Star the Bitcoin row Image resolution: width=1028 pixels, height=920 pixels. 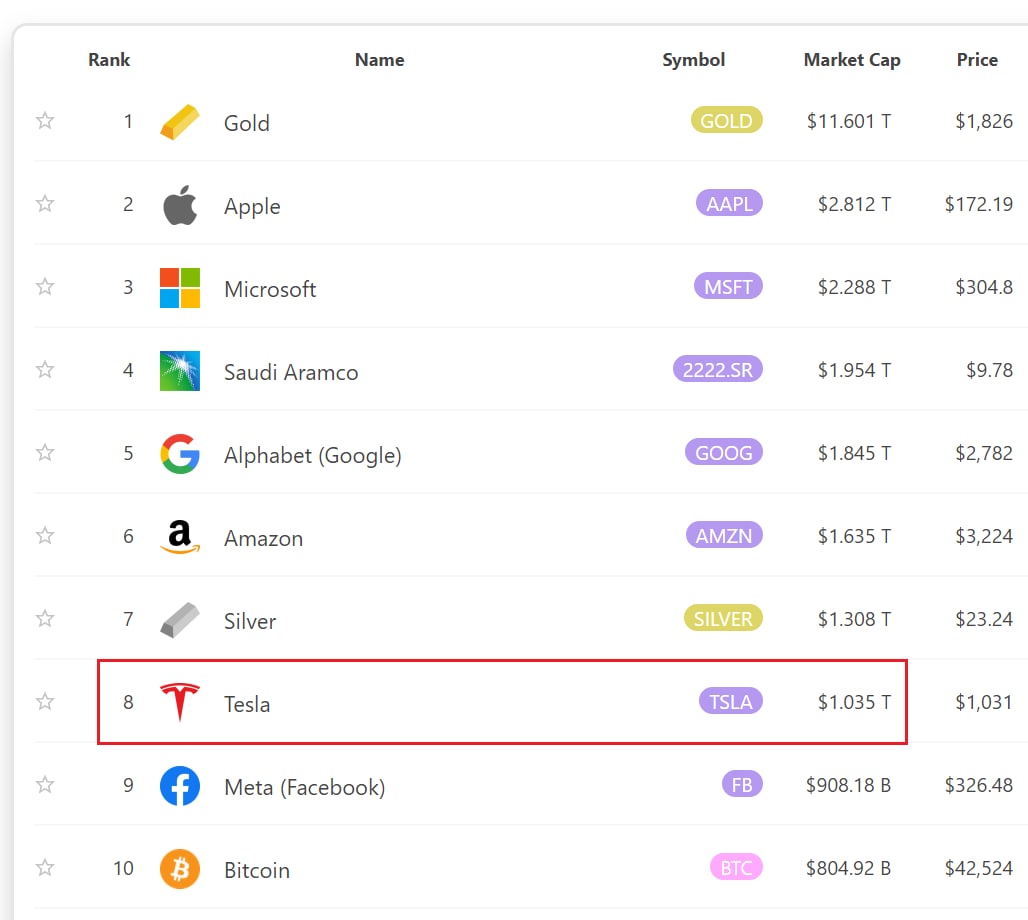click(45, 868)
